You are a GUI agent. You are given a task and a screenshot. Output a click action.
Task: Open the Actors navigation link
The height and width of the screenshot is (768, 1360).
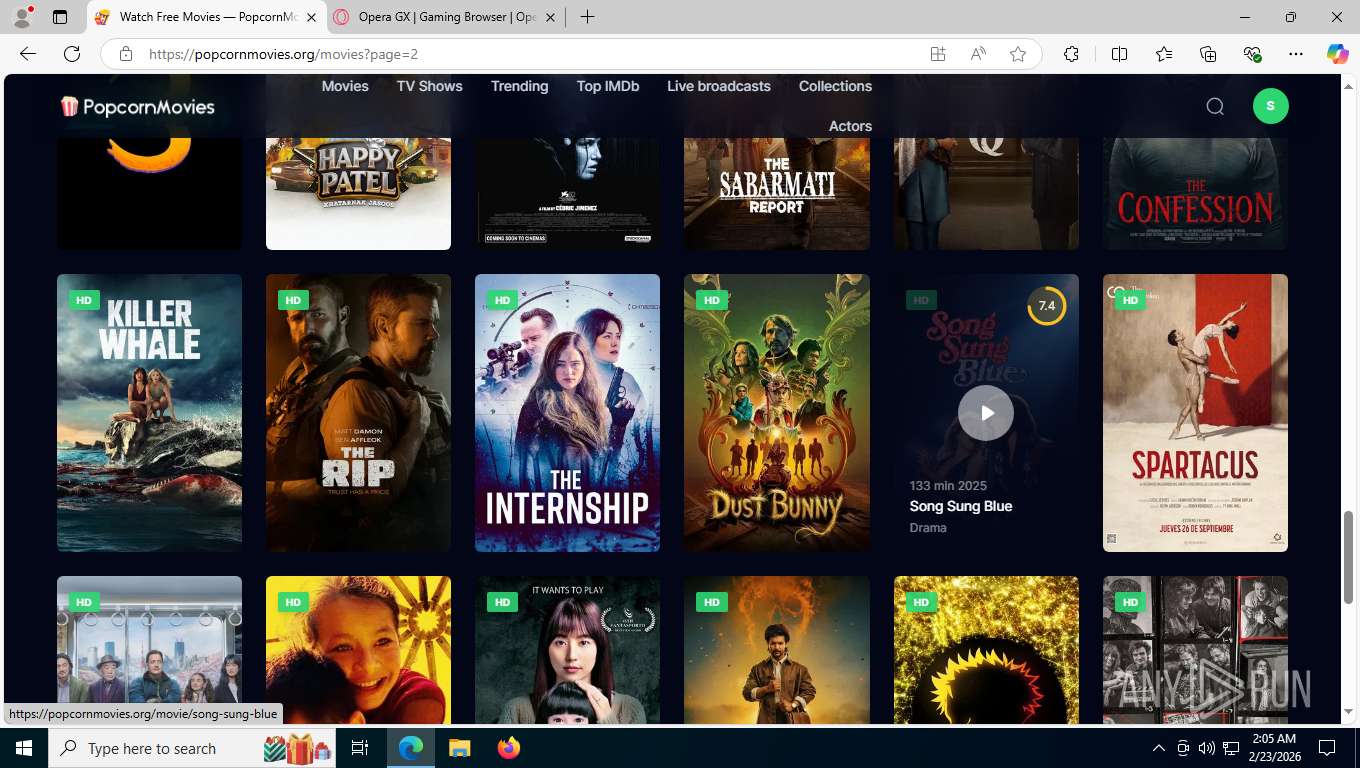[x=850, y=126]
